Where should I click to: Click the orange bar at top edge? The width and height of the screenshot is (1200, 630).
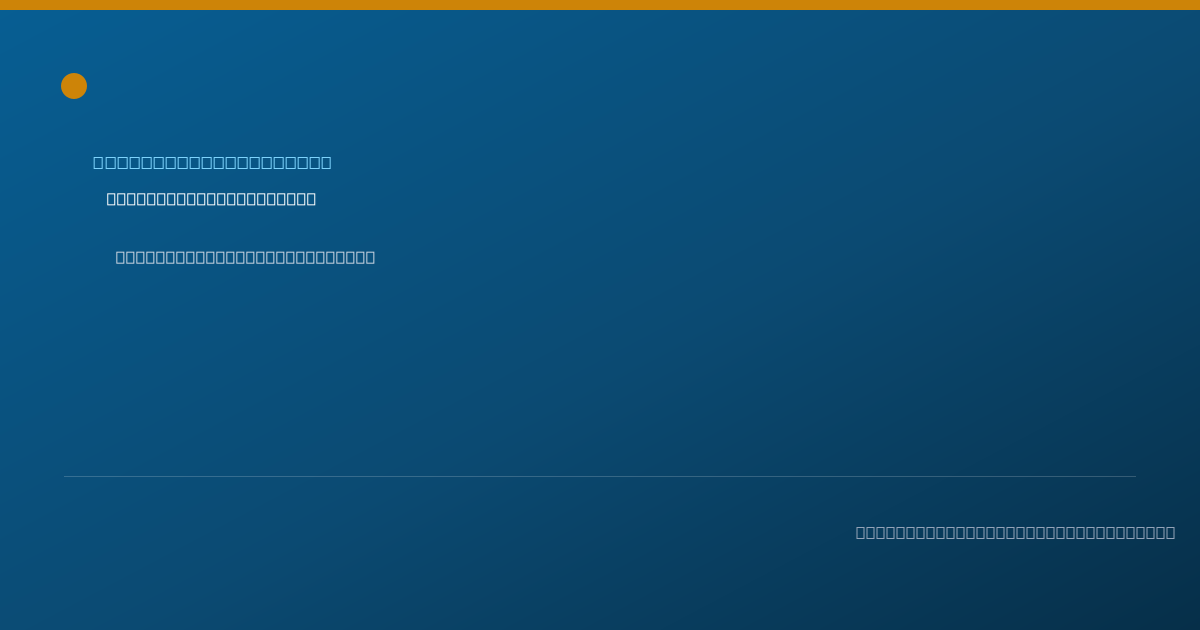tap(600, 5)
